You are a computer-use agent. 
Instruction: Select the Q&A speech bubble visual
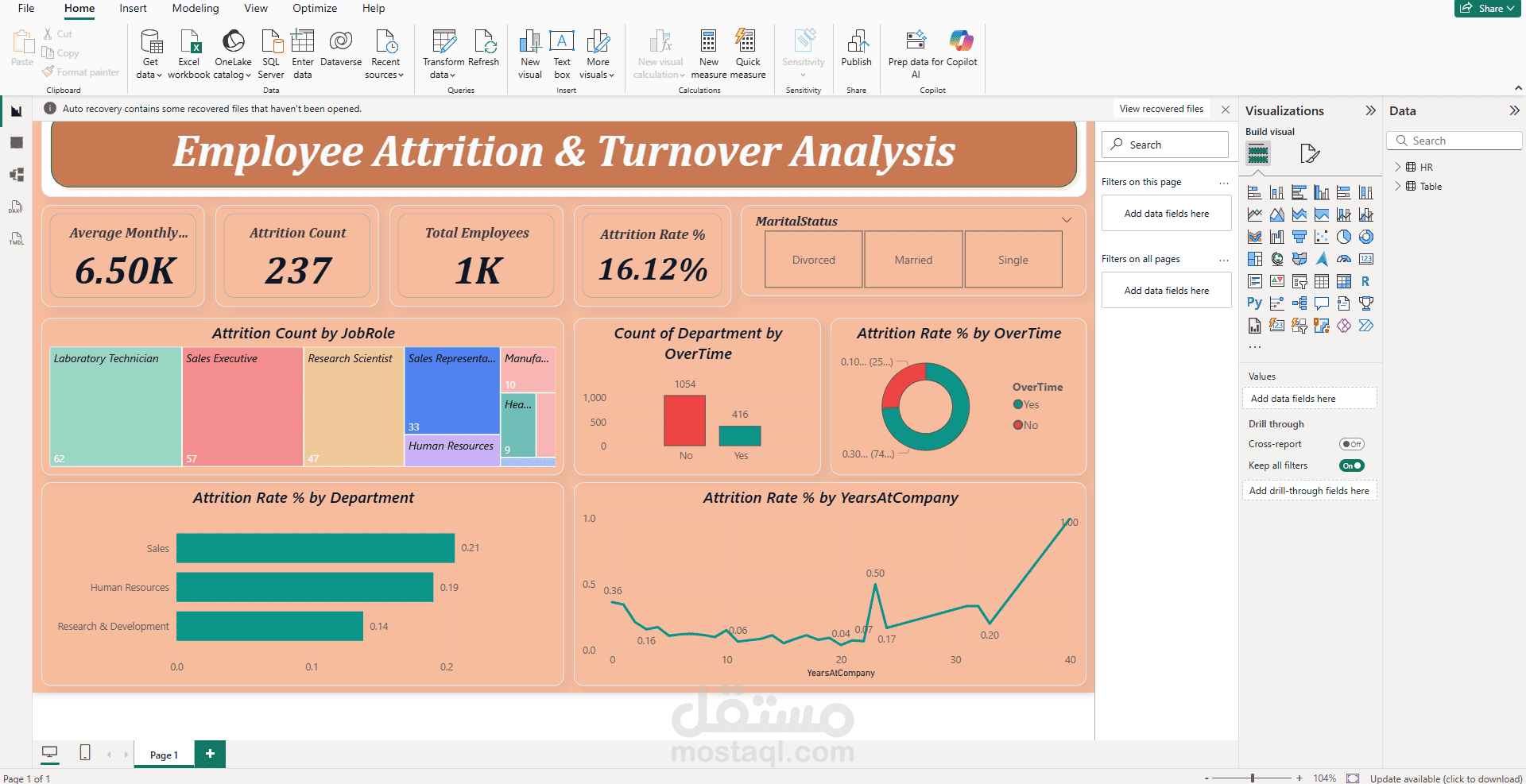(1322, 303)
